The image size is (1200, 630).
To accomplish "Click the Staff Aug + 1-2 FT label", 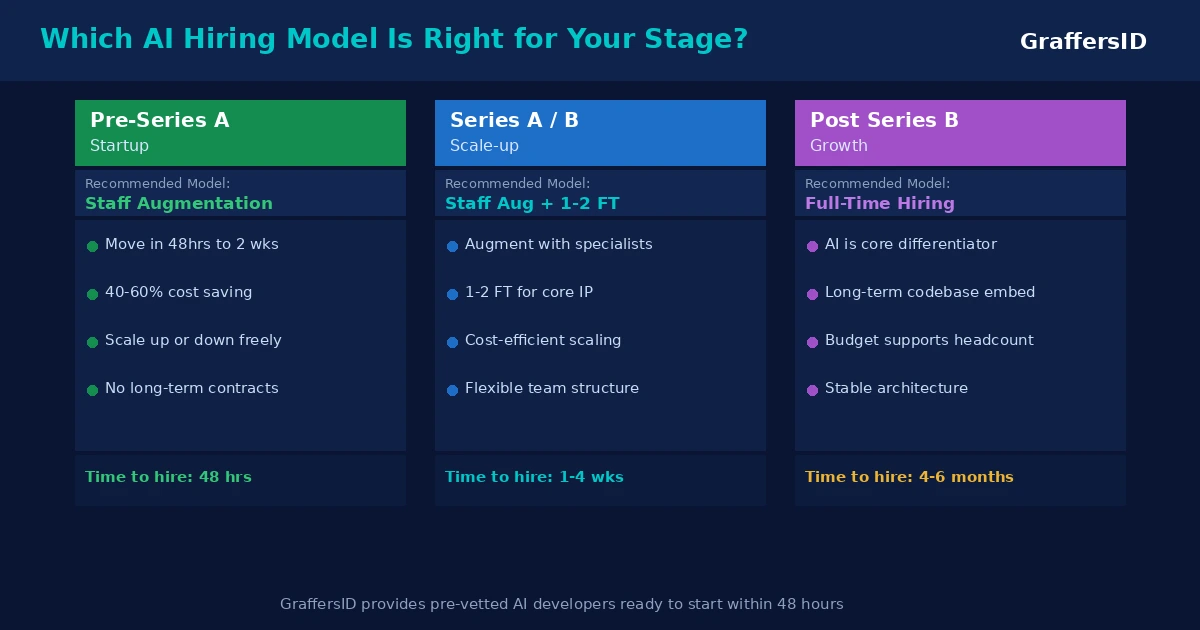I will click(532, 204).
